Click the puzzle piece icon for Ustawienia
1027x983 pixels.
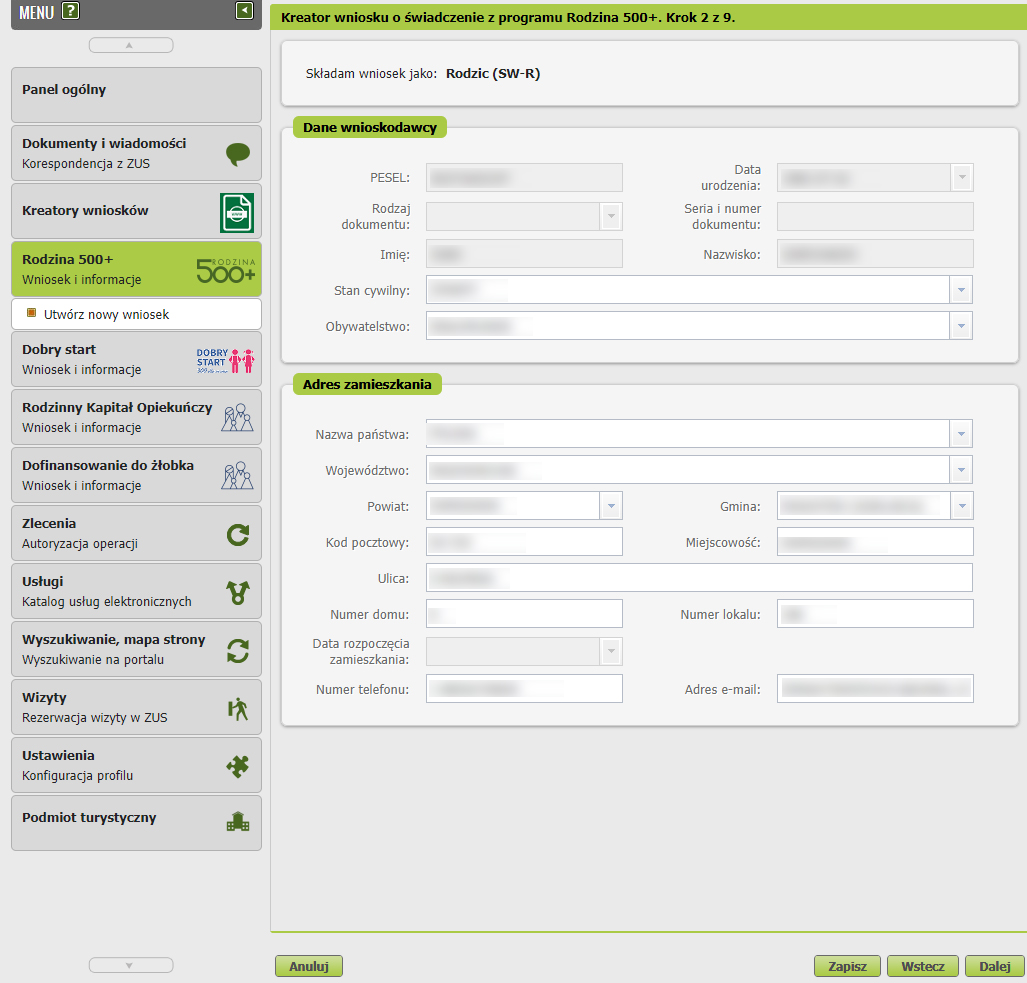coord(237,766)
